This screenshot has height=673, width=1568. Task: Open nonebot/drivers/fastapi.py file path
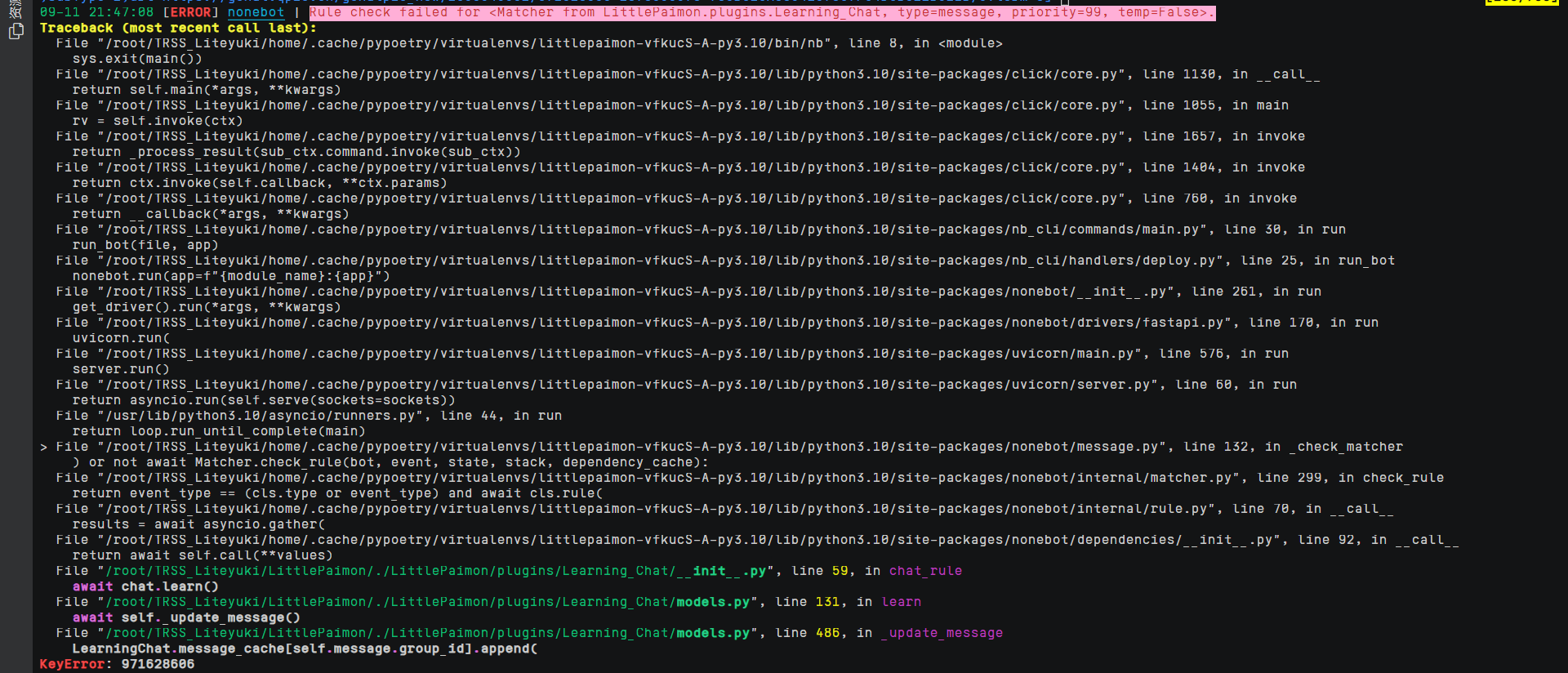tap(664, 323)
